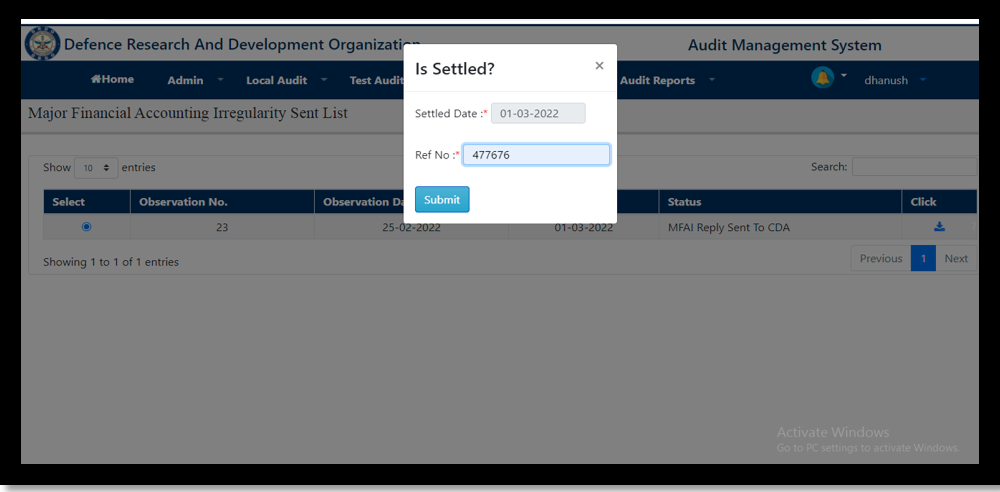The width and height of the screenshot is (1000, 492).
Task: Expand the Admin dropdown menu
Action: click(194, 80)
